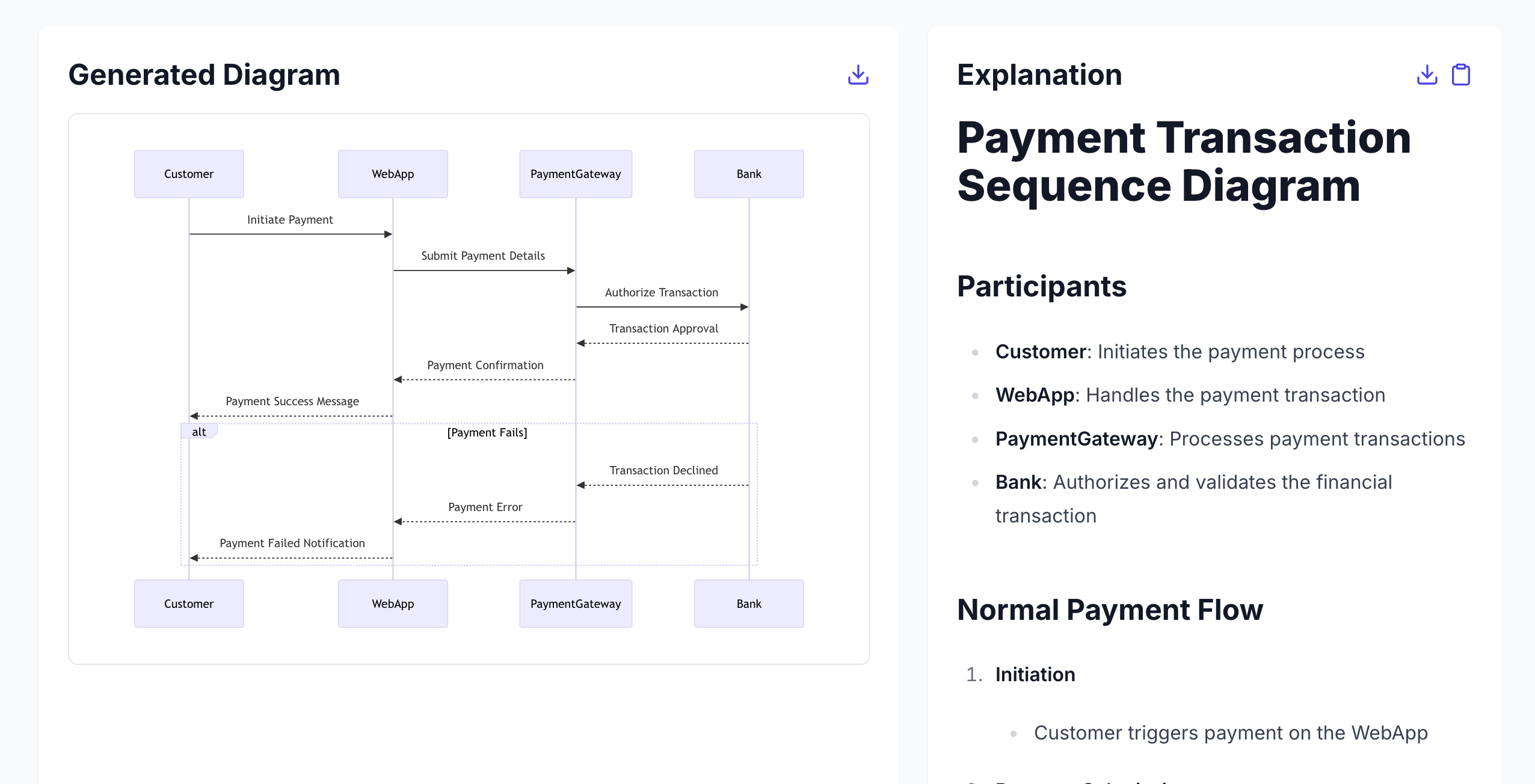Select the top Bank participant box

(x=749, y=174)
